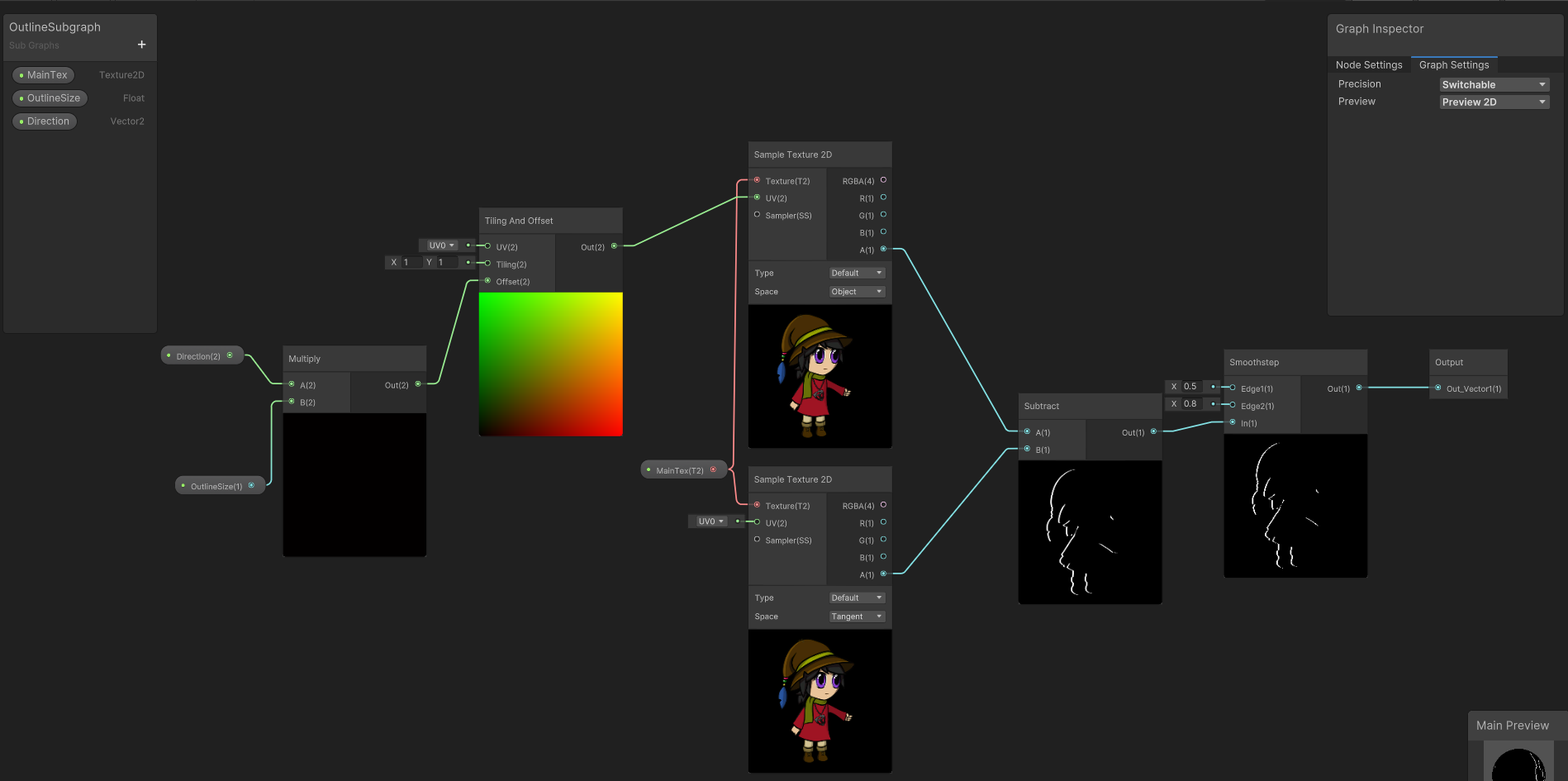Toggle the exposed indicator on MainTex property

pos(21,74)
